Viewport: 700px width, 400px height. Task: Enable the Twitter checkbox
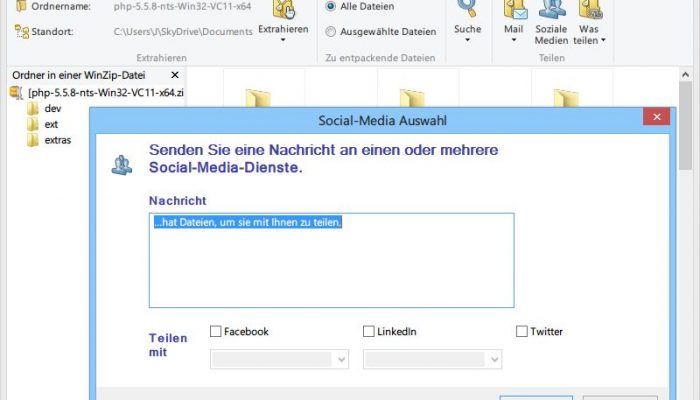[x=521, y=331]
